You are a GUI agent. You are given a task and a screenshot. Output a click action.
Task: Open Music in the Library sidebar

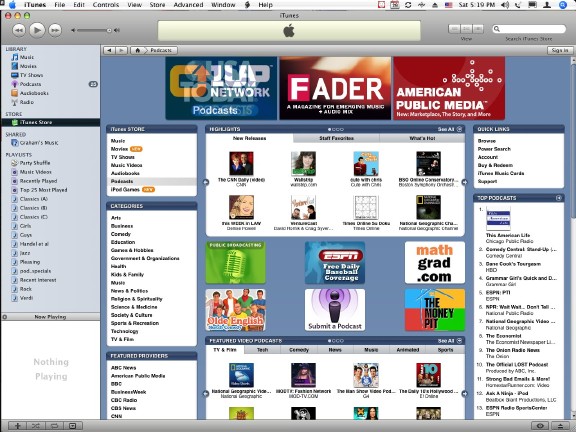[x=27, y=57]
